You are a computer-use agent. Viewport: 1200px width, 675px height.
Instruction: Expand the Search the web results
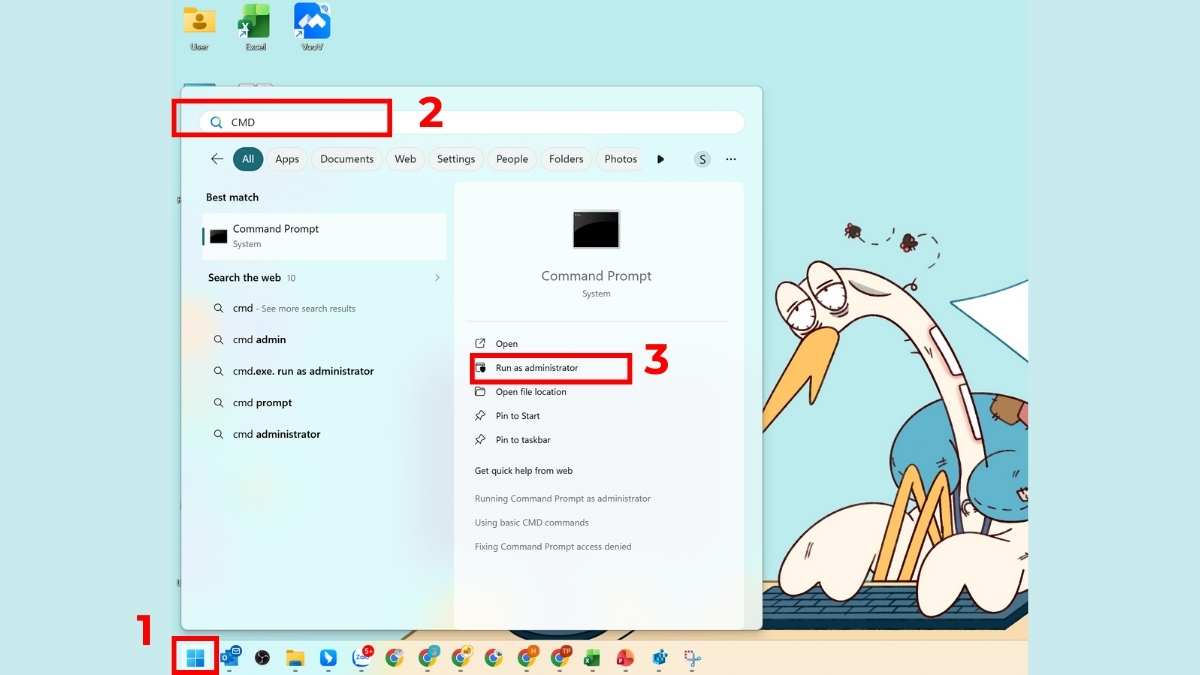tap(438, 278)
